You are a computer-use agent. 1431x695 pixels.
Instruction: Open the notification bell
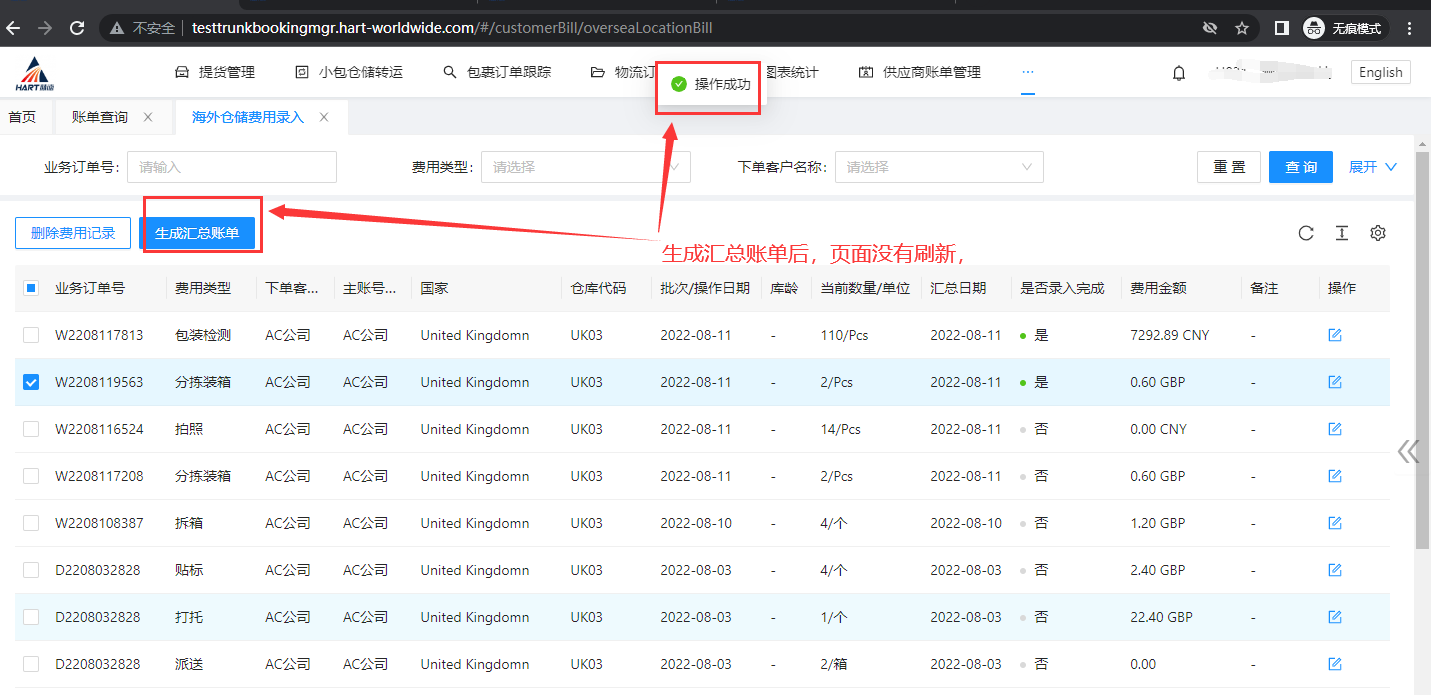point(1179,73)
